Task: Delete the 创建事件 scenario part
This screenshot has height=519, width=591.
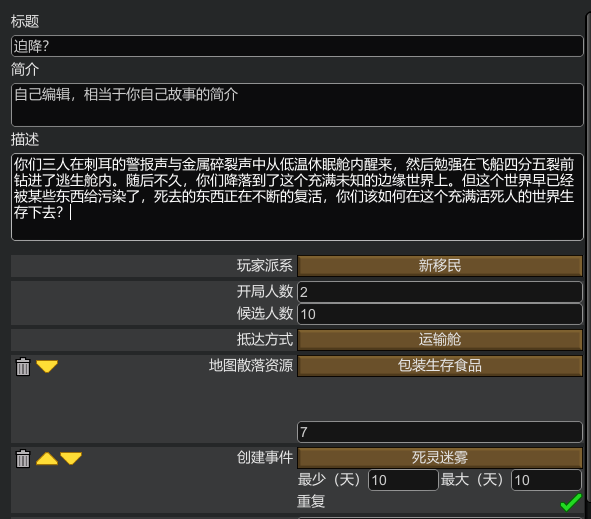Action: coord(23,459)
